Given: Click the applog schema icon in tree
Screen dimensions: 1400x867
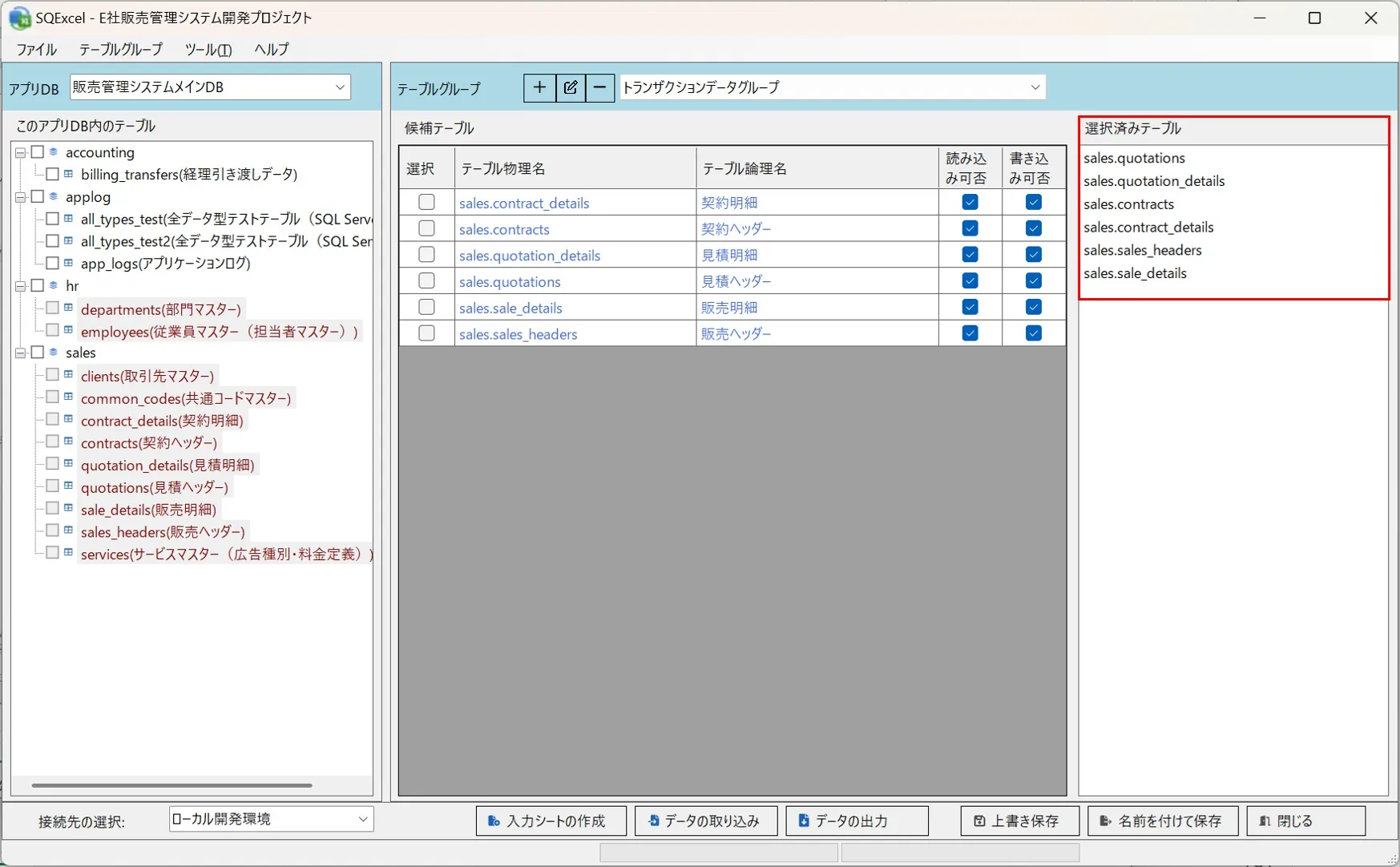Looking at the screenshot, I should tap(54, 196).
